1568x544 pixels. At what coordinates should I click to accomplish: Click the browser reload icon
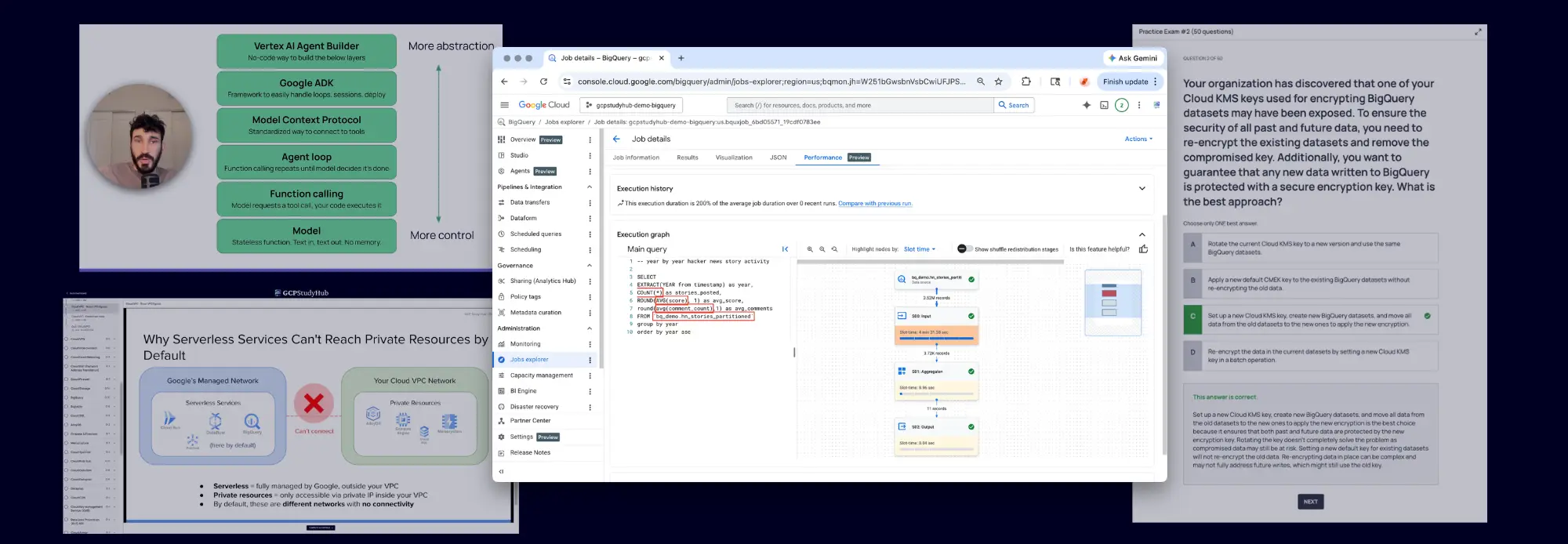[543, 82]
